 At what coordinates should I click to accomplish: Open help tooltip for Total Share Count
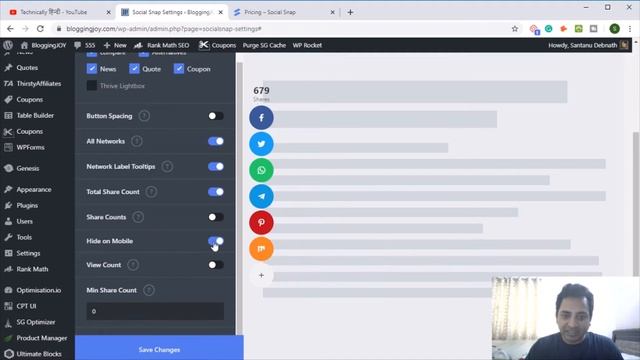[x=151, y=192]
